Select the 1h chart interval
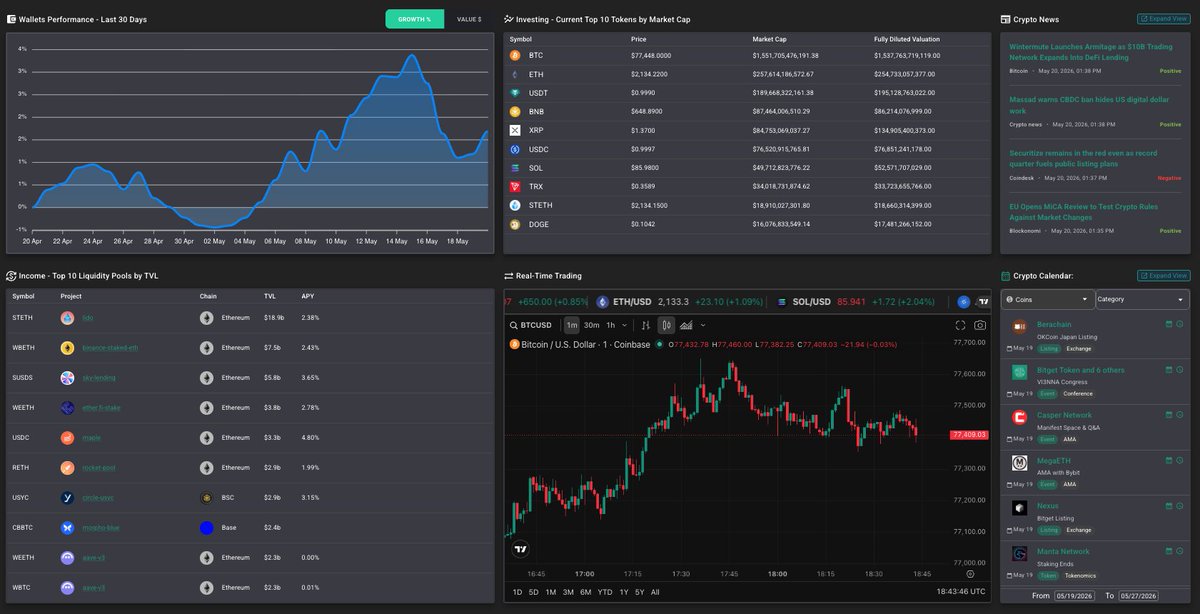The image size is (1200, 614). [611, 325]
